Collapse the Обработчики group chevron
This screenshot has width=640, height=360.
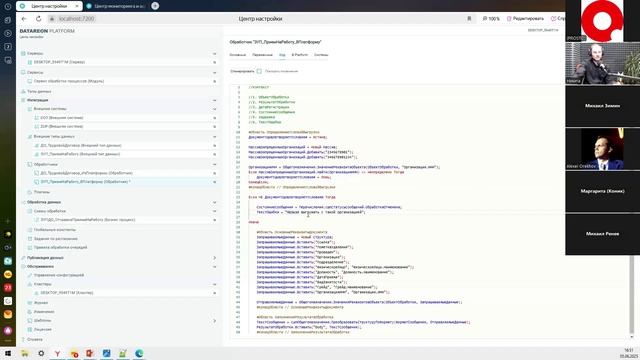coord(214,164)
